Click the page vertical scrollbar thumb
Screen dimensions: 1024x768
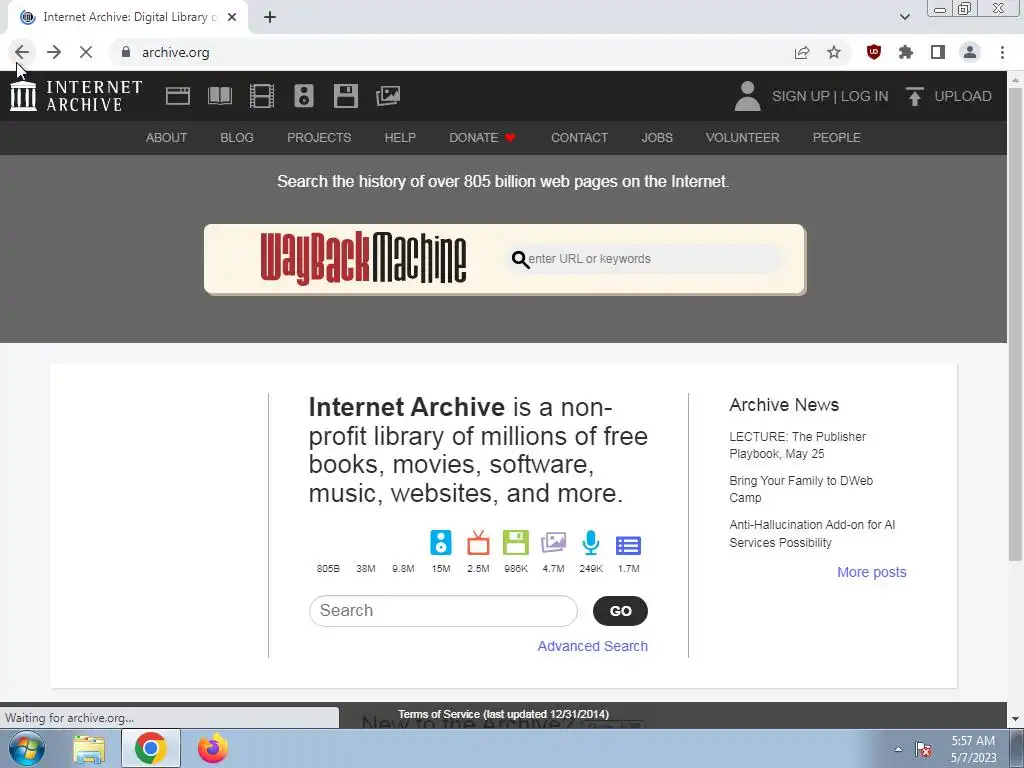[x=1015, y=323]
